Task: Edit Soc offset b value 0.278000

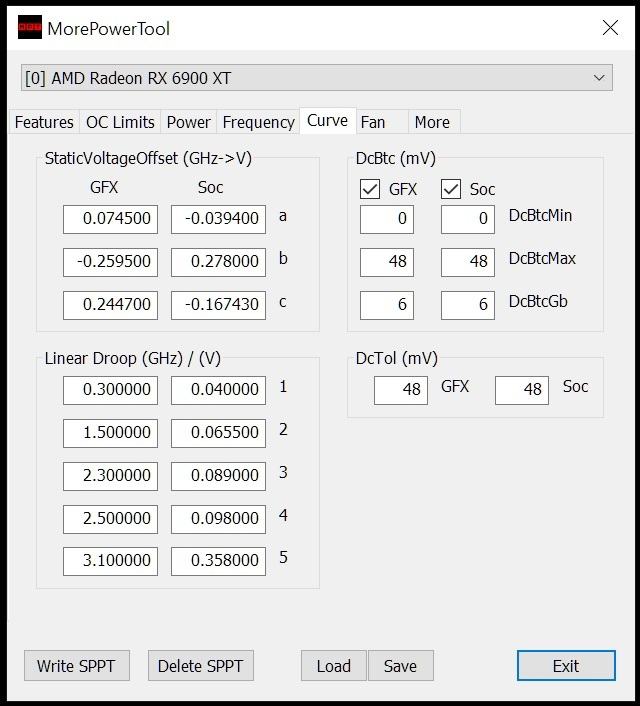Action: click(x=218, y=262)
